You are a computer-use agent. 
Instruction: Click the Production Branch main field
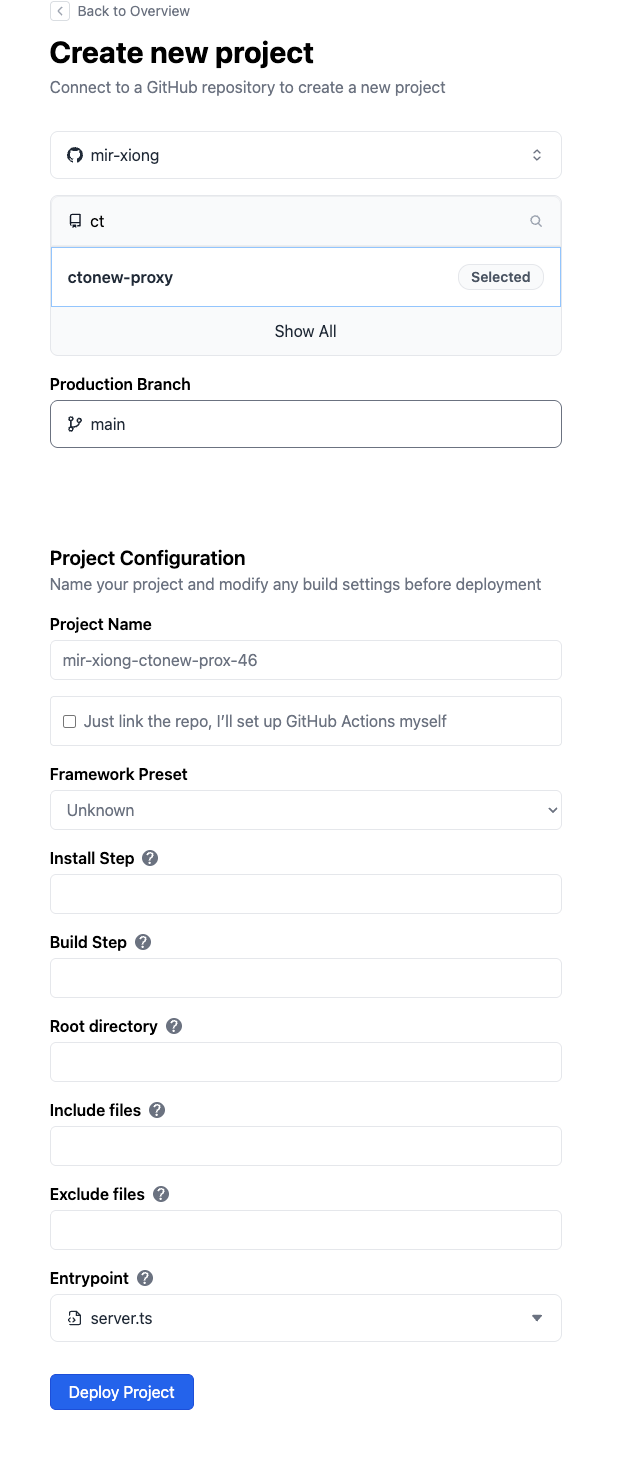[305, 424]
